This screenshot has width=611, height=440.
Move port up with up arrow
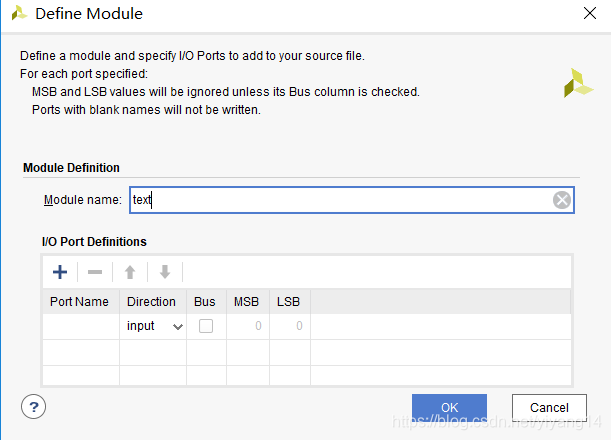(x=130, y=272)
